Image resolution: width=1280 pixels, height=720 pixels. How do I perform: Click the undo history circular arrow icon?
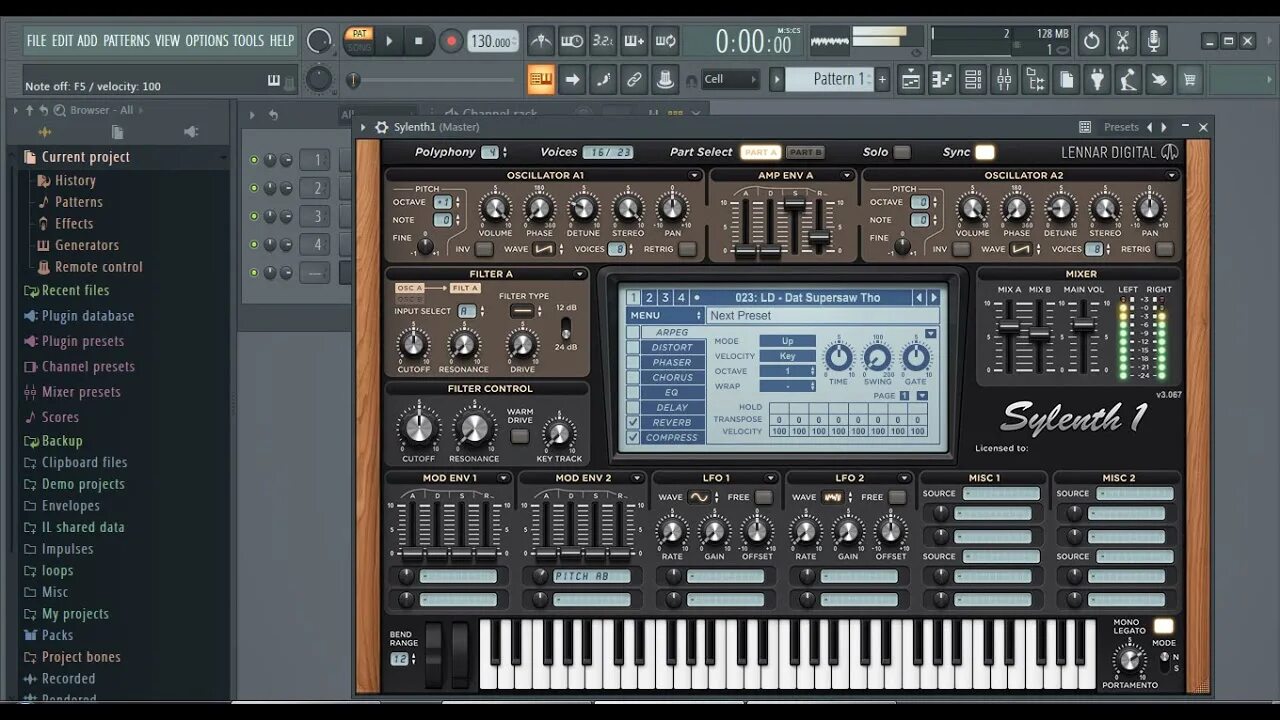click(1091, 41)
